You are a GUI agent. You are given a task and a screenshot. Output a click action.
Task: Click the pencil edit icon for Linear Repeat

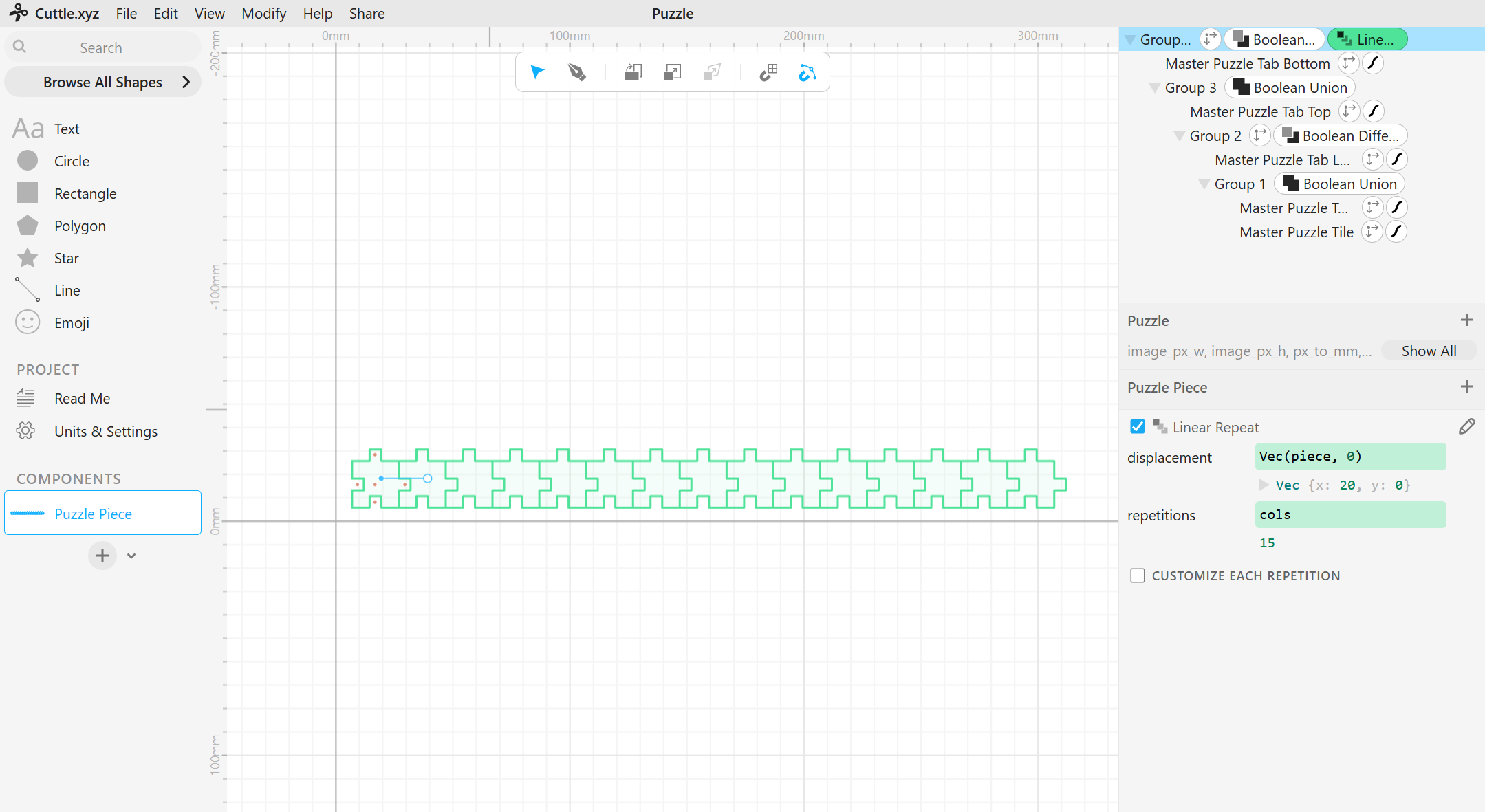pyautogui.click(x=1466, y=427)
